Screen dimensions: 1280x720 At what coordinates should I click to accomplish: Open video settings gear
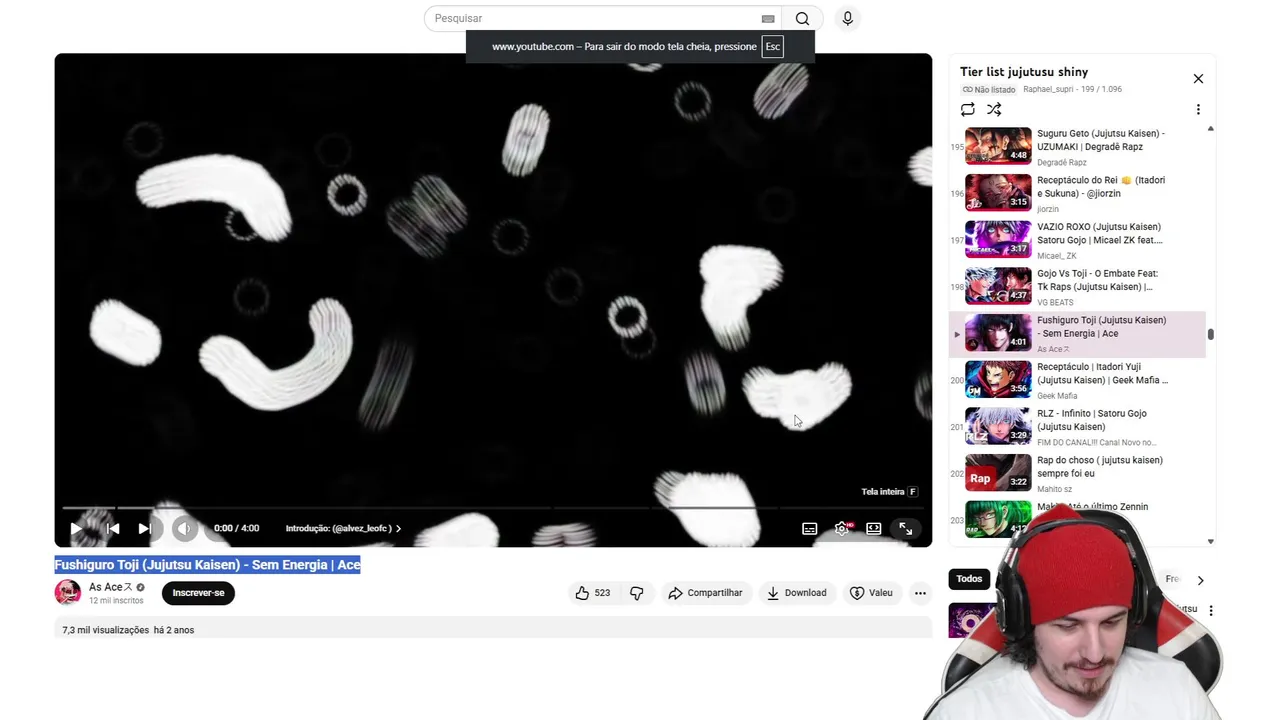[842, 528]
